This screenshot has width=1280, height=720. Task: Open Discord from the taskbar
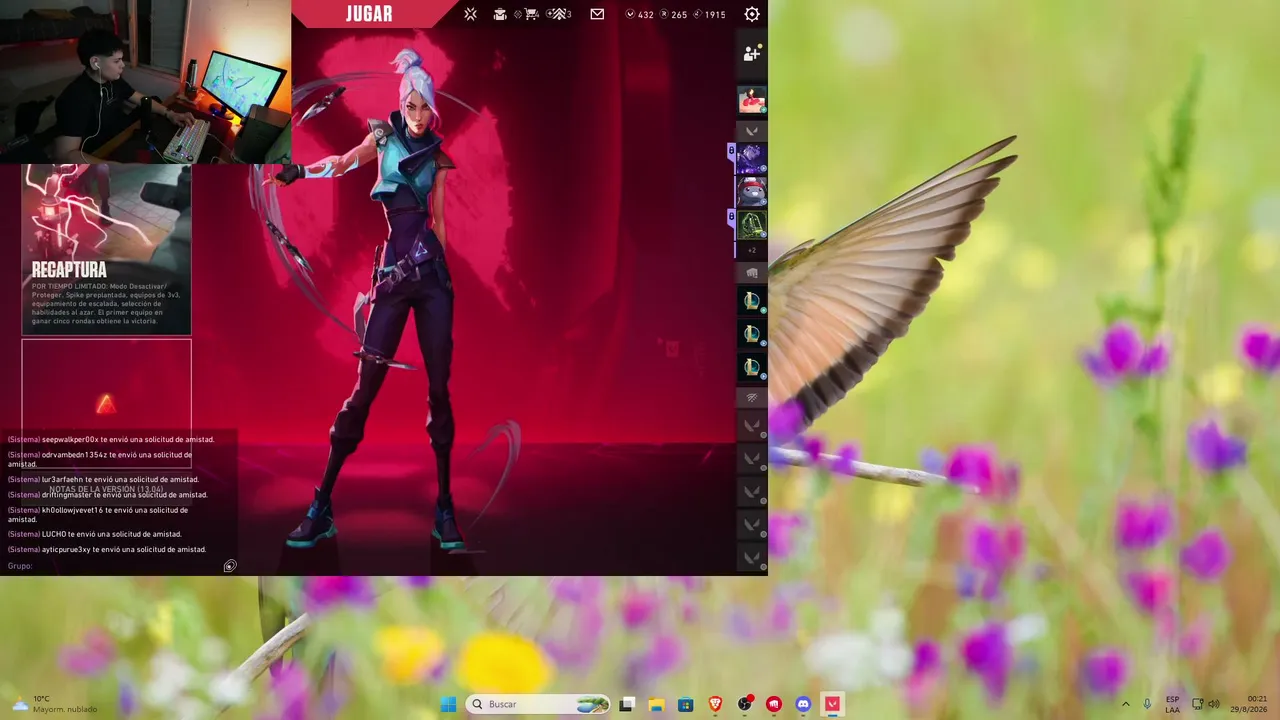(803, 704)
